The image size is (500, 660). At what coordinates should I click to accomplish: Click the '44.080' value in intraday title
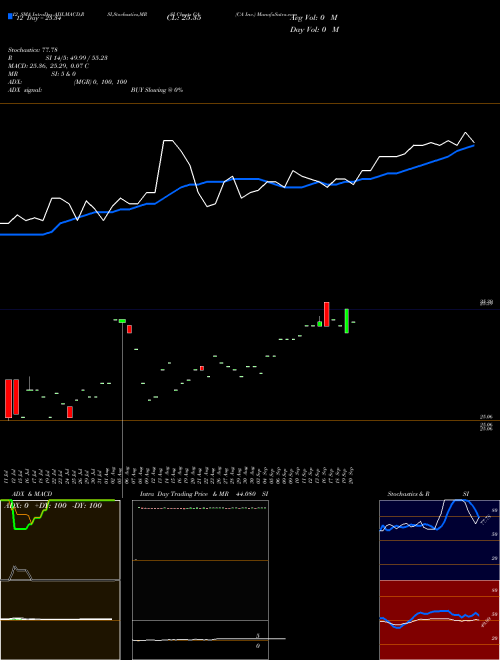[247, 494]
